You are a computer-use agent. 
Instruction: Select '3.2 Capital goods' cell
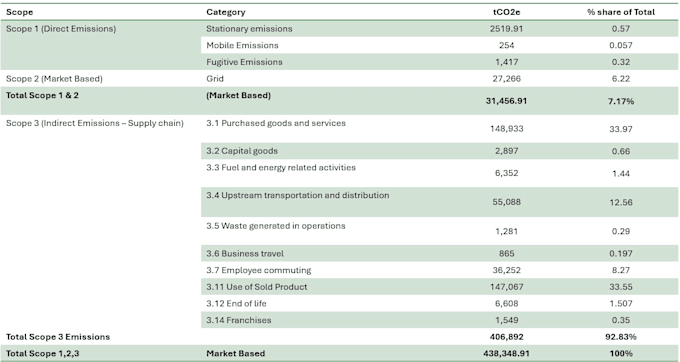tap(242, 151)
